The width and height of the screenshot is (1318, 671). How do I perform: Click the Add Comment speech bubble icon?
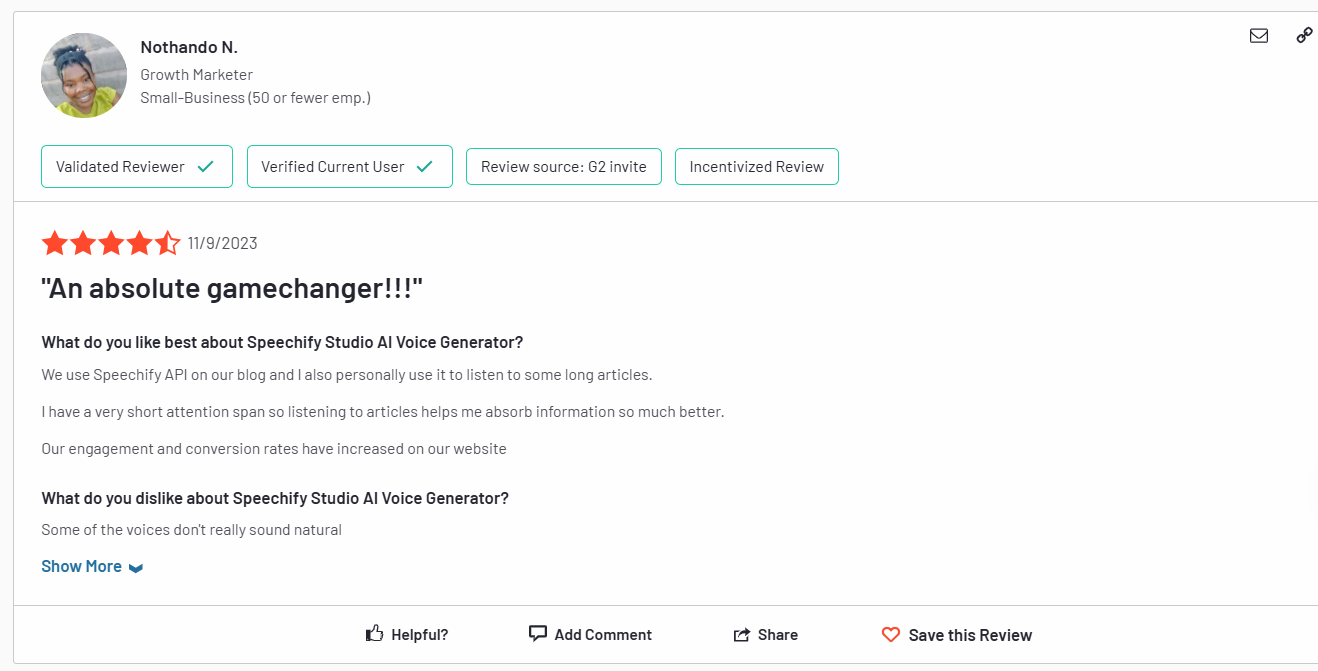click(538, 634)
